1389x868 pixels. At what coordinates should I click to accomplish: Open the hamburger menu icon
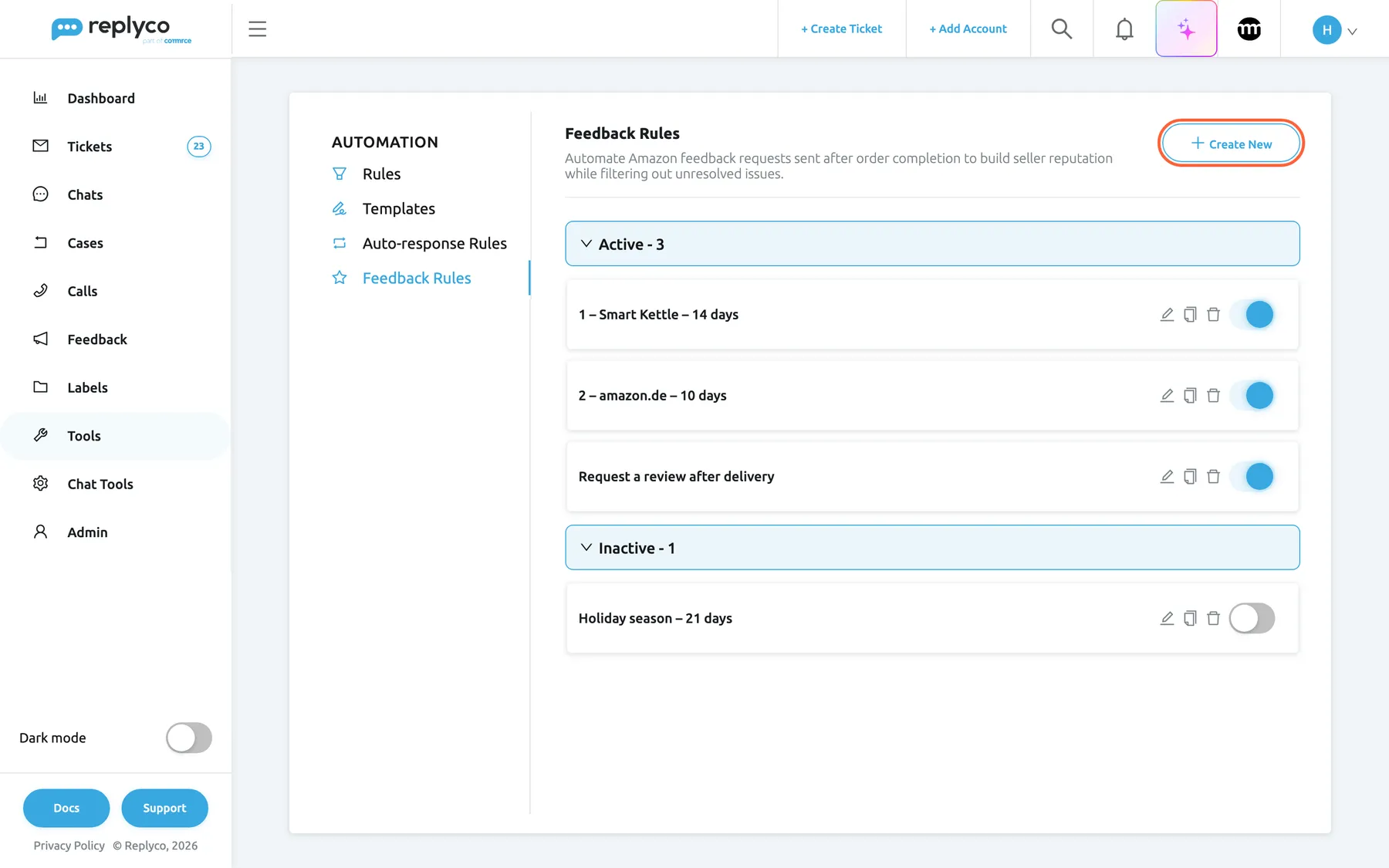pyautogui.click(x=257, y=29)
